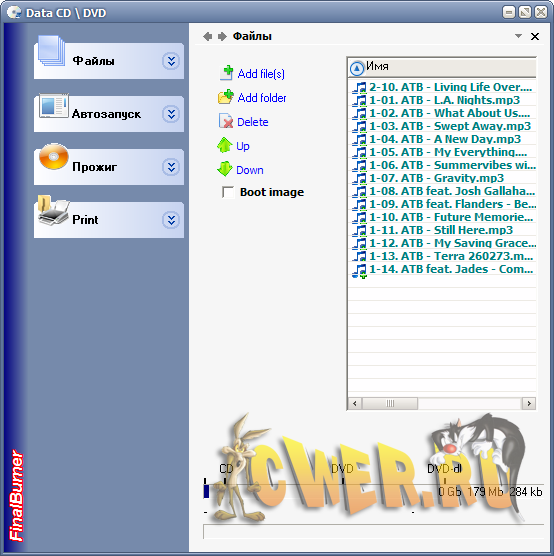Close the Файлы panel with X
Image resolution: width=554 pixels, height=556 pixels.
point(535,36)
